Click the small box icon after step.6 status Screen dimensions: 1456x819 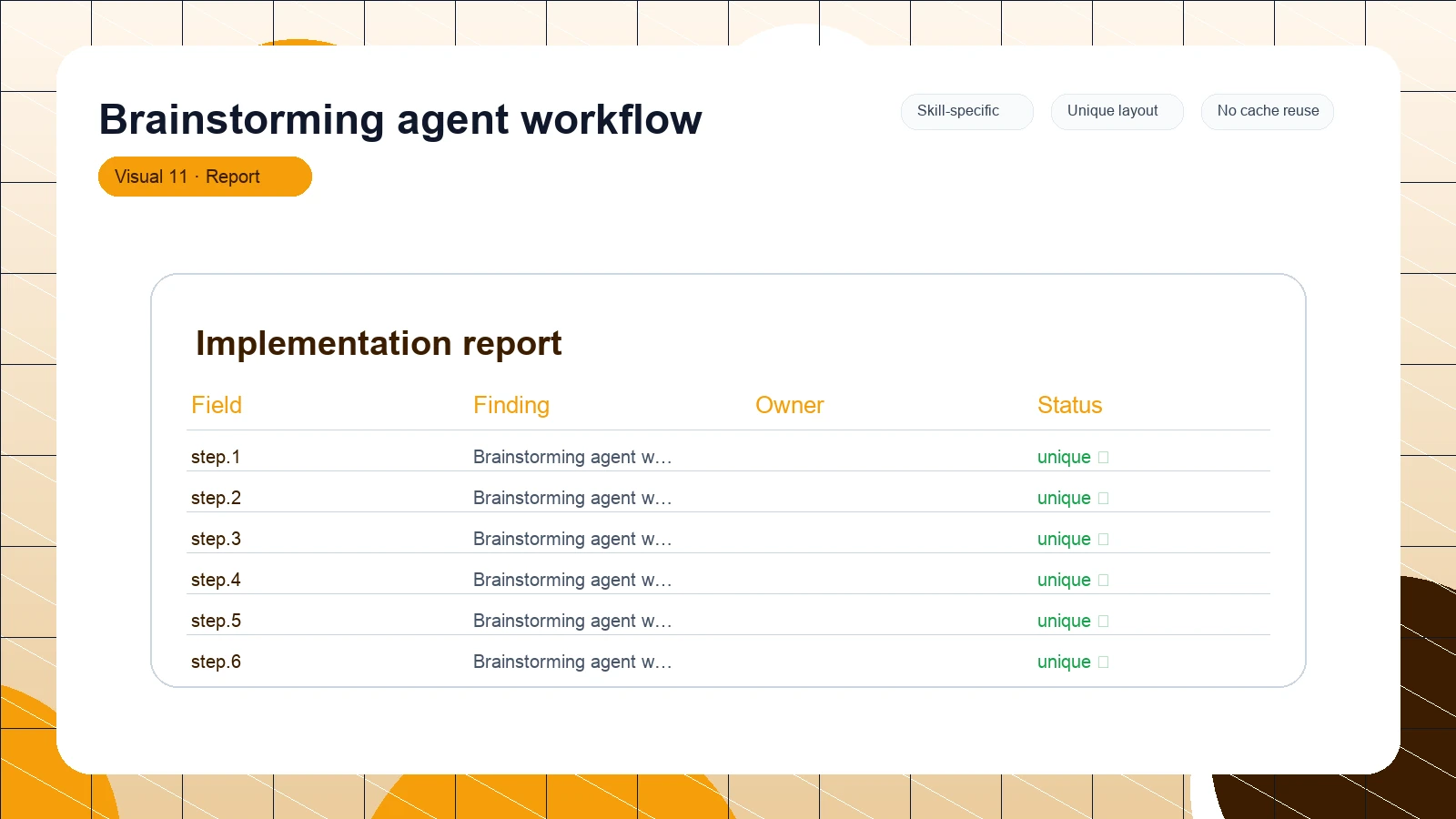pyautogui.click(x=1104, y=662)
